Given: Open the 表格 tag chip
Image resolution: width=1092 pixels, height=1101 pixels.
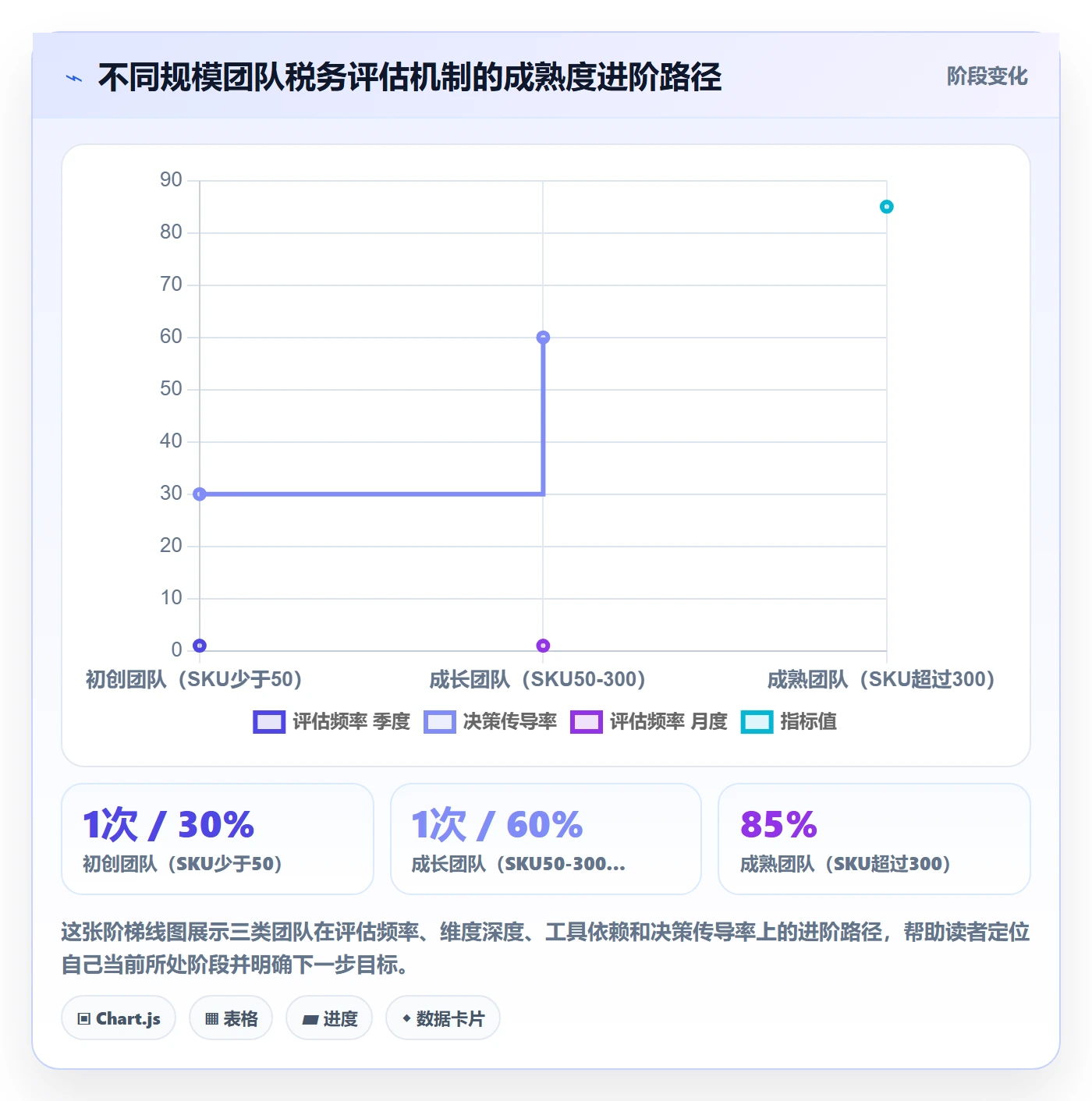Looking at the screenshot, I should [231, 1018].
